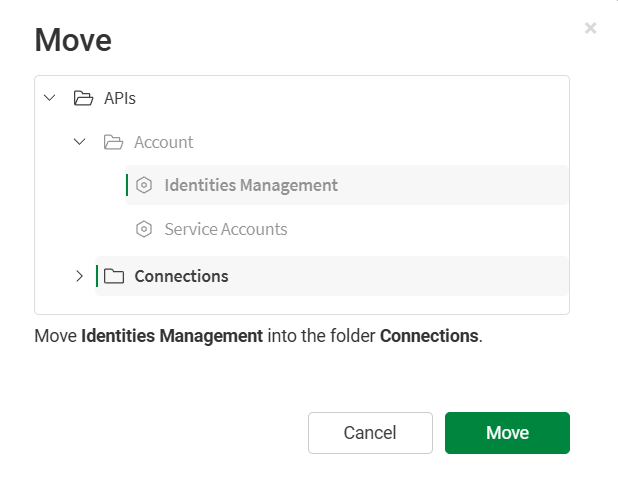This screenshot has width=618, height=483.
Task: Click bold Identities Management in the summary sentence
Action: 172,336
